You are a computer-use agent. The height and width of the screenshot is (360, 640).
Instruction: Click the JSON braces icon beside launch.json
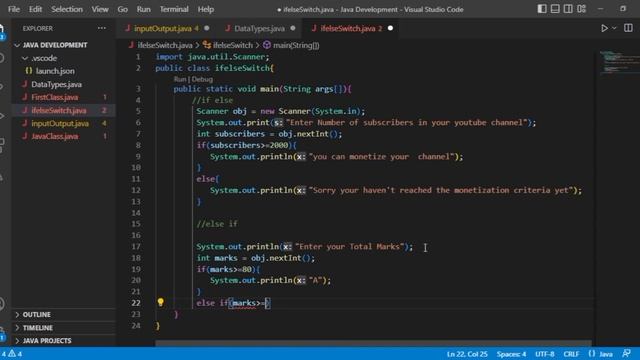click(29, 71)
